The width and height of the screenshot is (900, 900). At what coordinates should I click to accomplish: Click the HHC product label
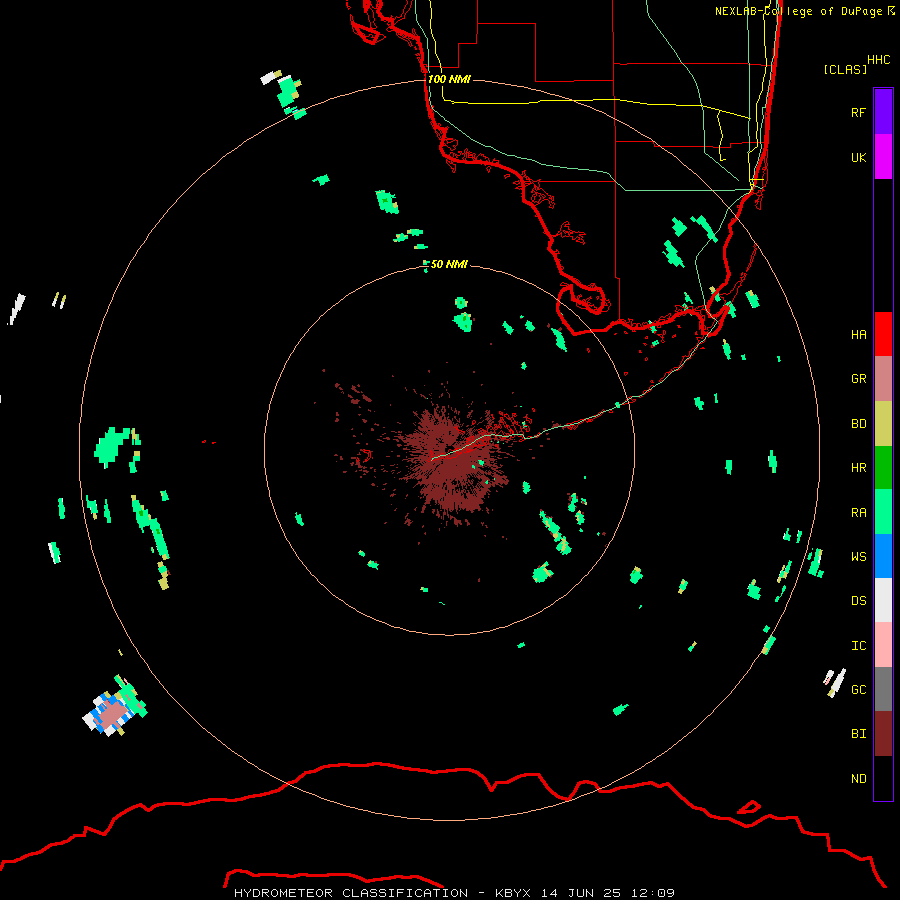coord(878,60)
